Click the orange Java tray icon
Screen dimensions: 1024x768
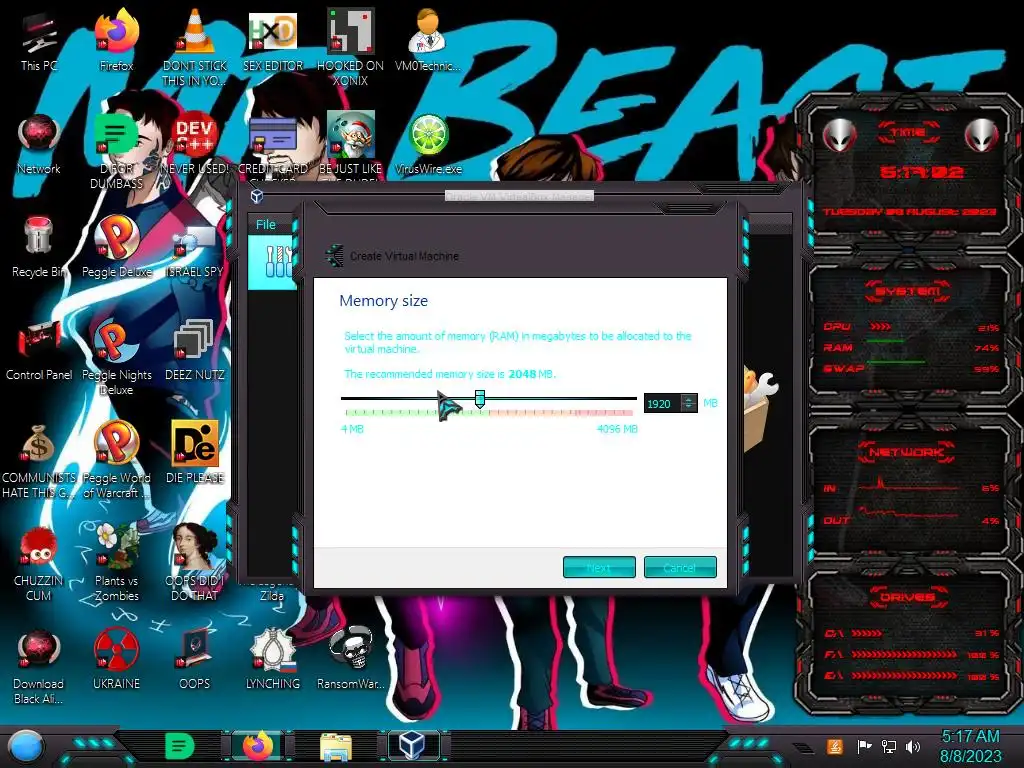click(x=834, y=746)
